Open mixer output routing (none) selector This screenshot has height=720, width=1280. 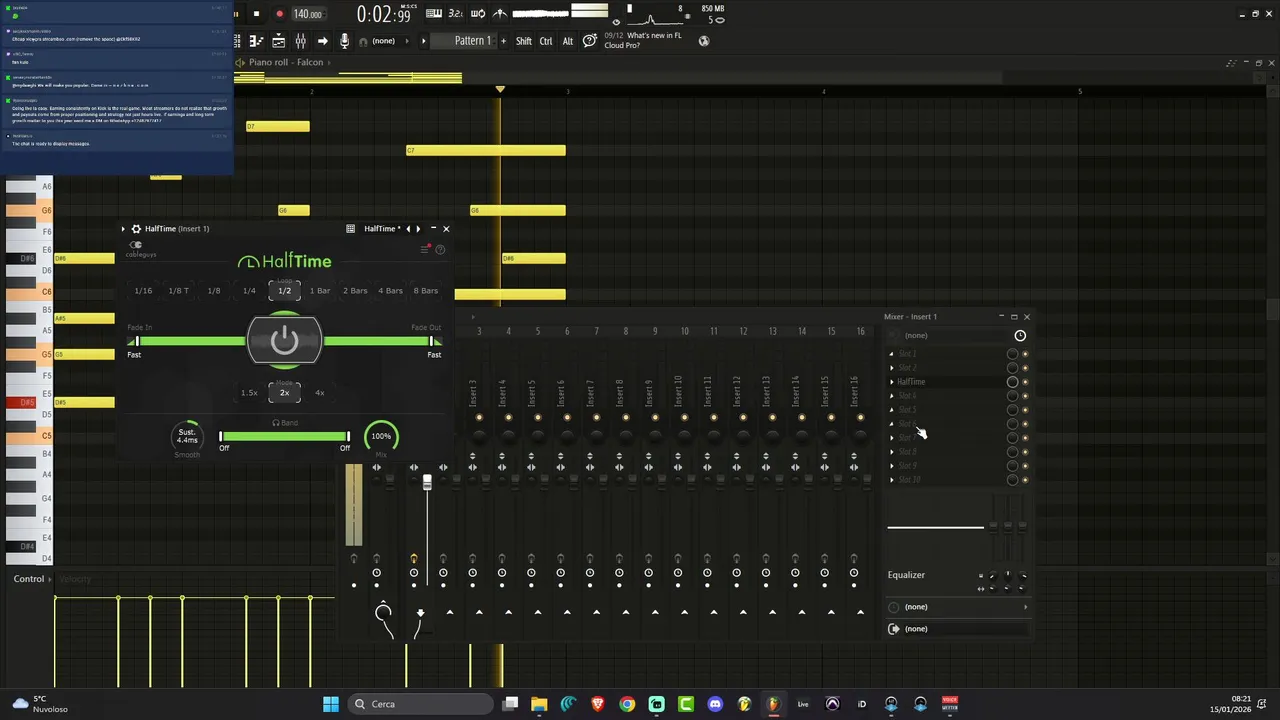[958, 629]
